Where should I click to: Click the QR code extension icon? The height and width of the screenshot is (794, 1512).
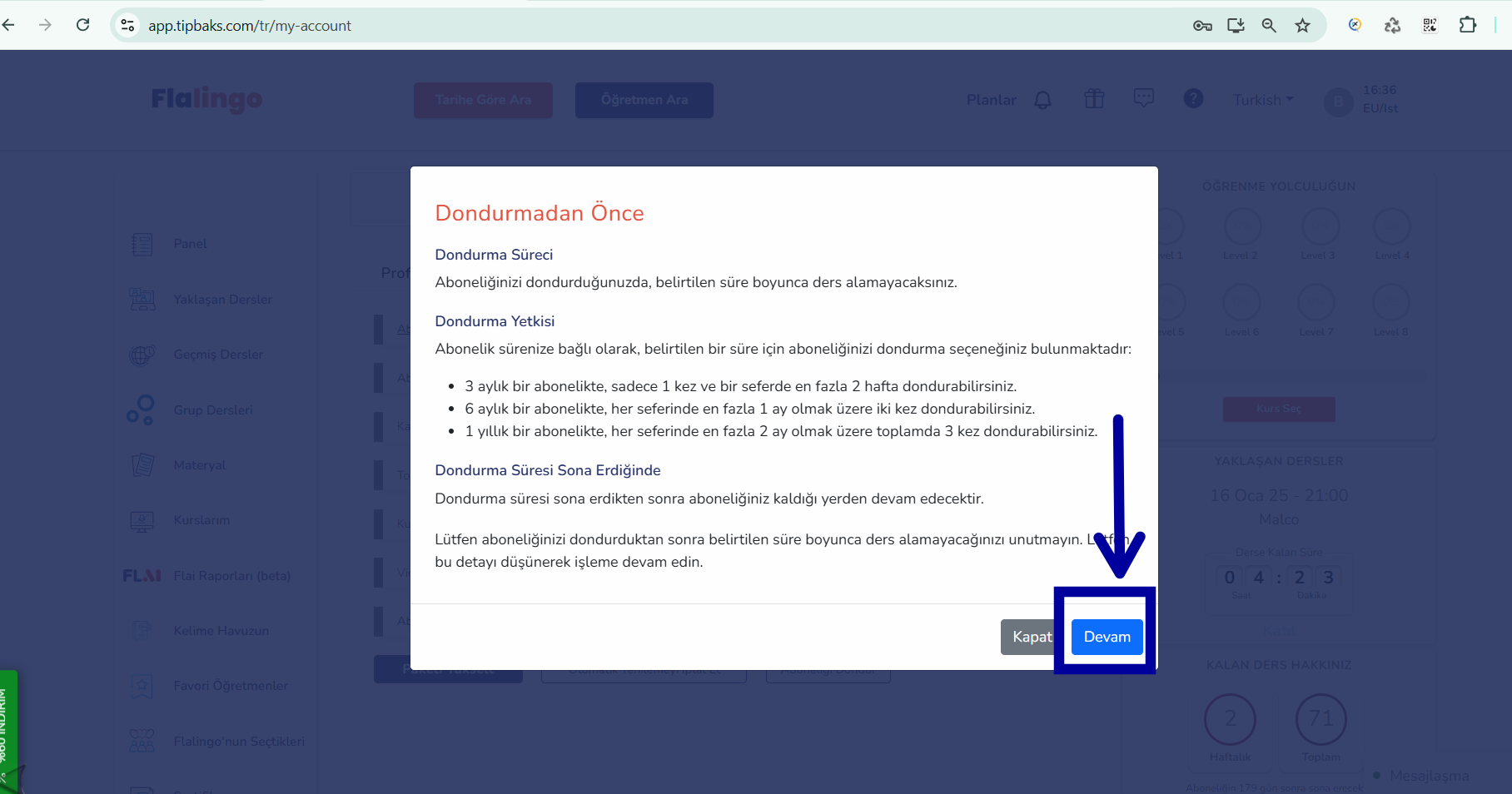(1430, 25)
